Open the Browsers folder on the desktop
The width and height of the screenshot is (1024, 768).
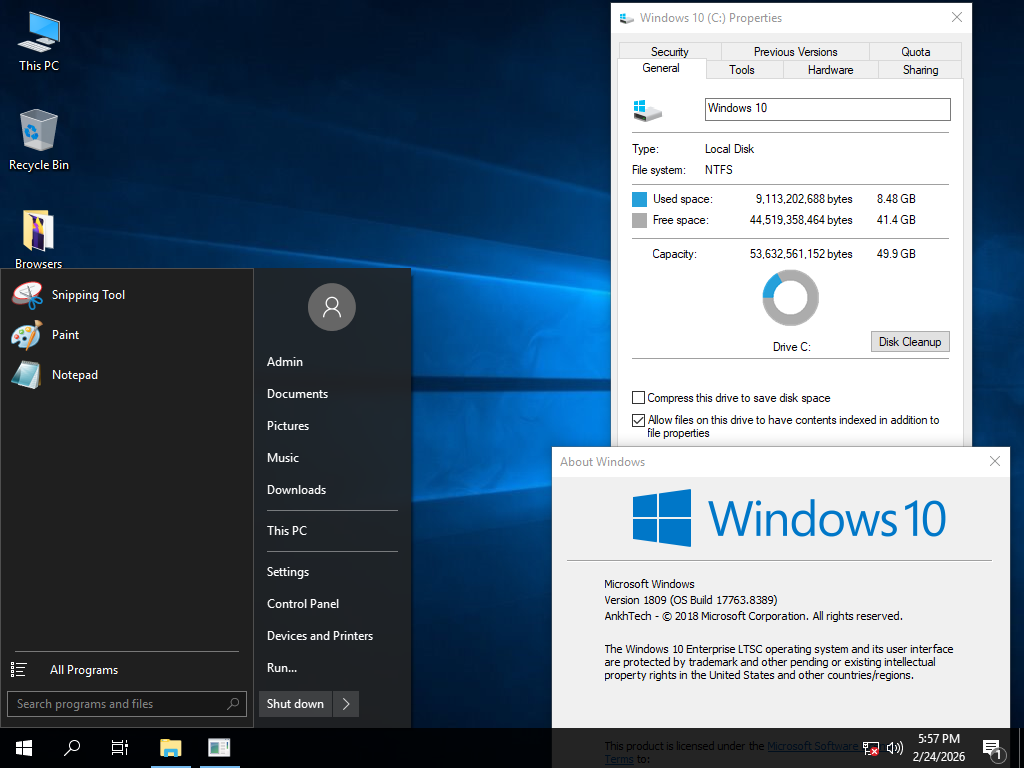(37, 232)
